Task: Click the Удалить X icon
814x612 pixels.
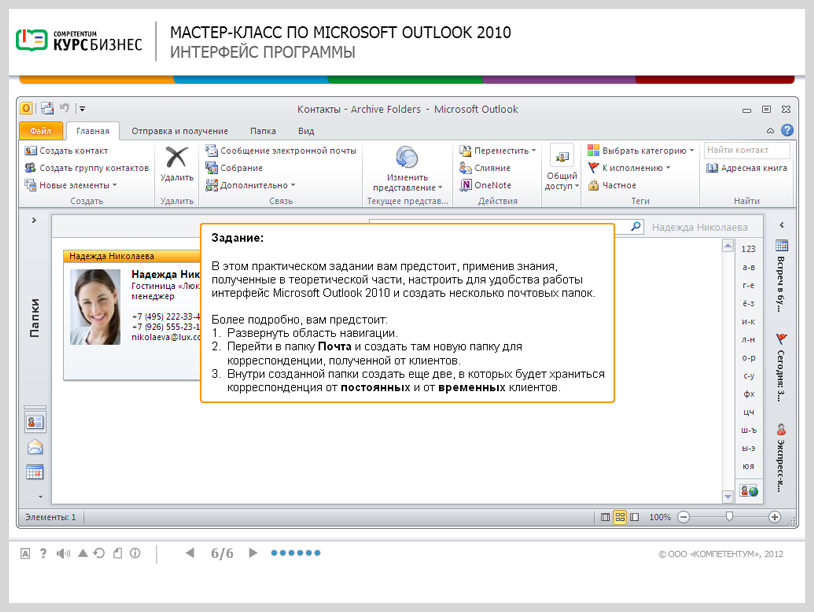Action: [177, 157]
